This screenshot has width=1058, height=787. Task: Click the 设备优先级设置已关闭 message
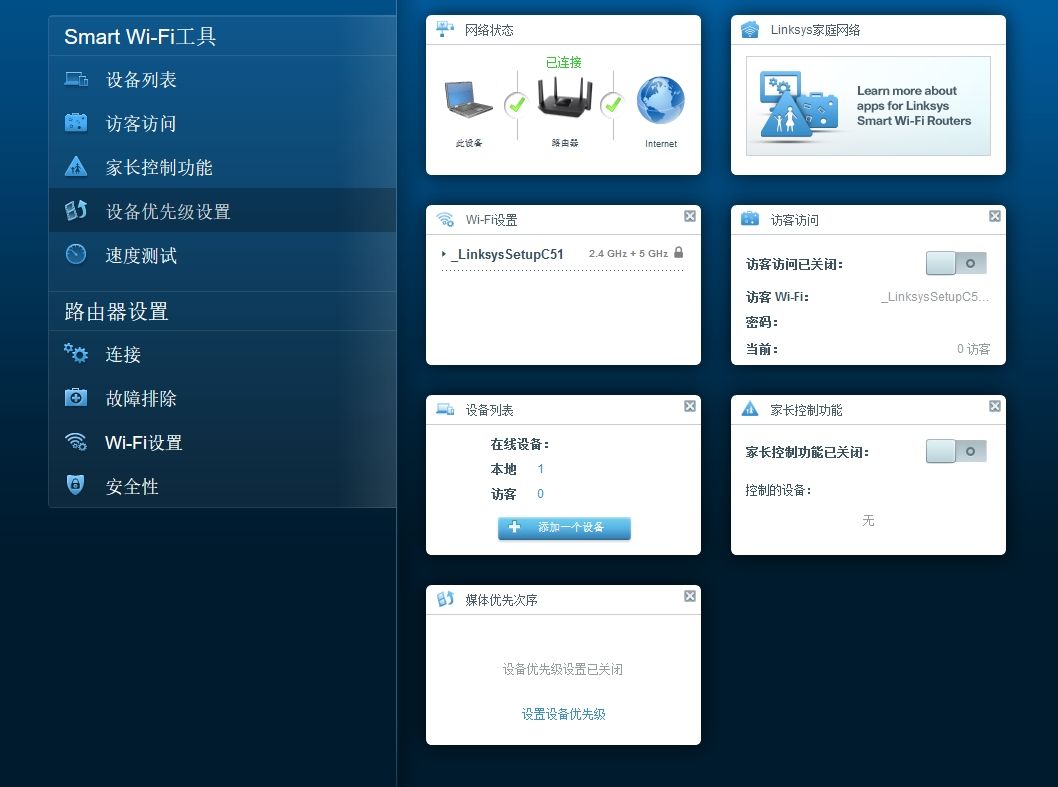[563, 669]
